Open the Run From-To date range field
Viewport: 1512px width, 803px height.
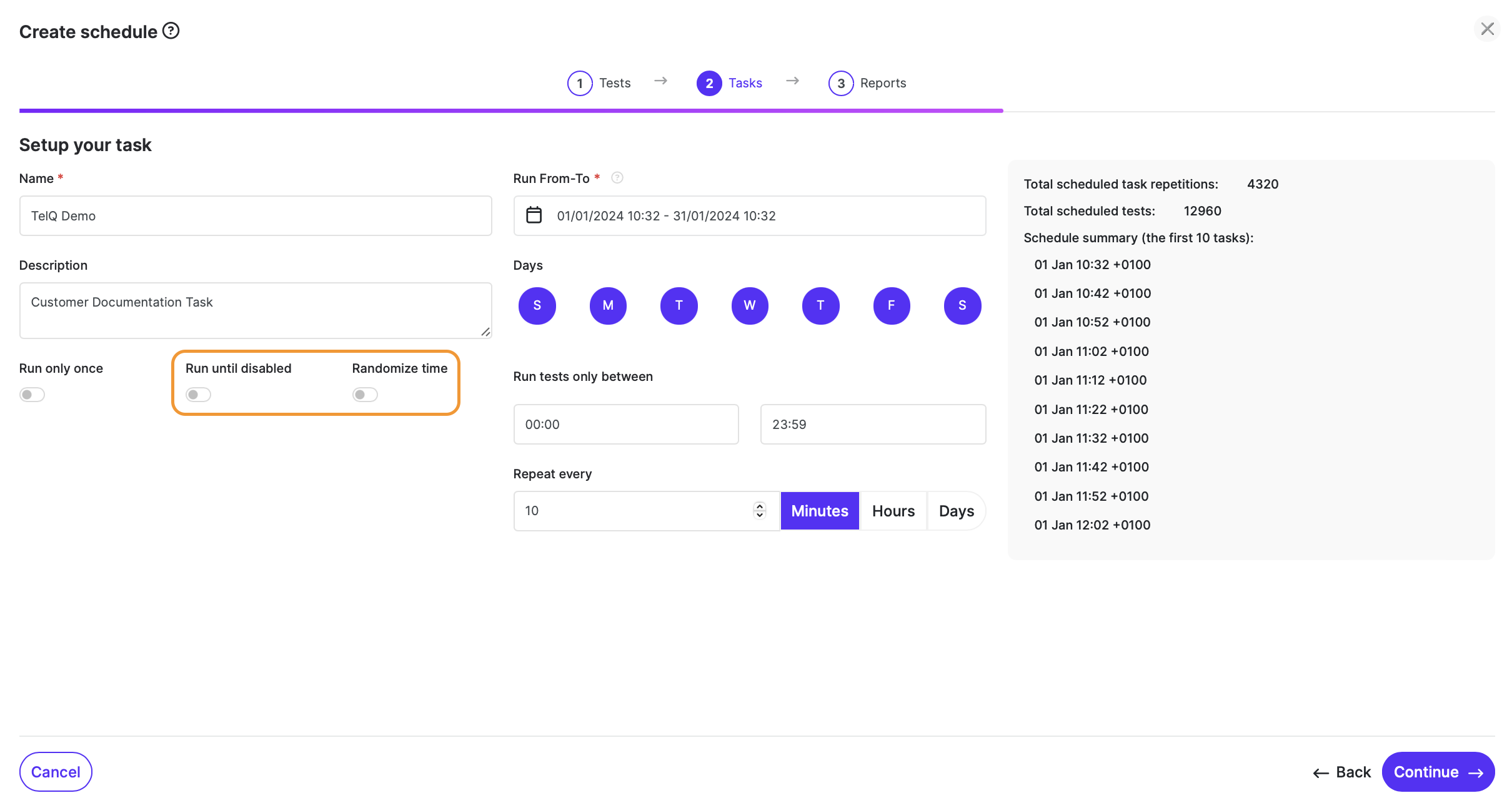(749, 215)
